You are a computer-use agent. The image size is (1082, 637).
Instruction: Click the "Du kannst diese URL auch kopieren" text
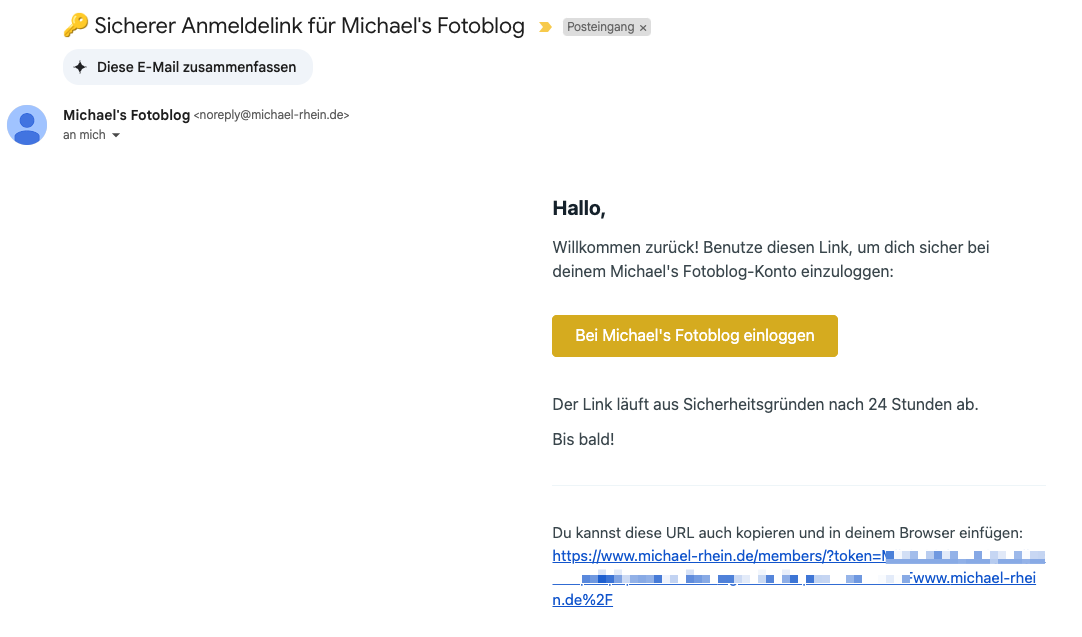[787, 533]
